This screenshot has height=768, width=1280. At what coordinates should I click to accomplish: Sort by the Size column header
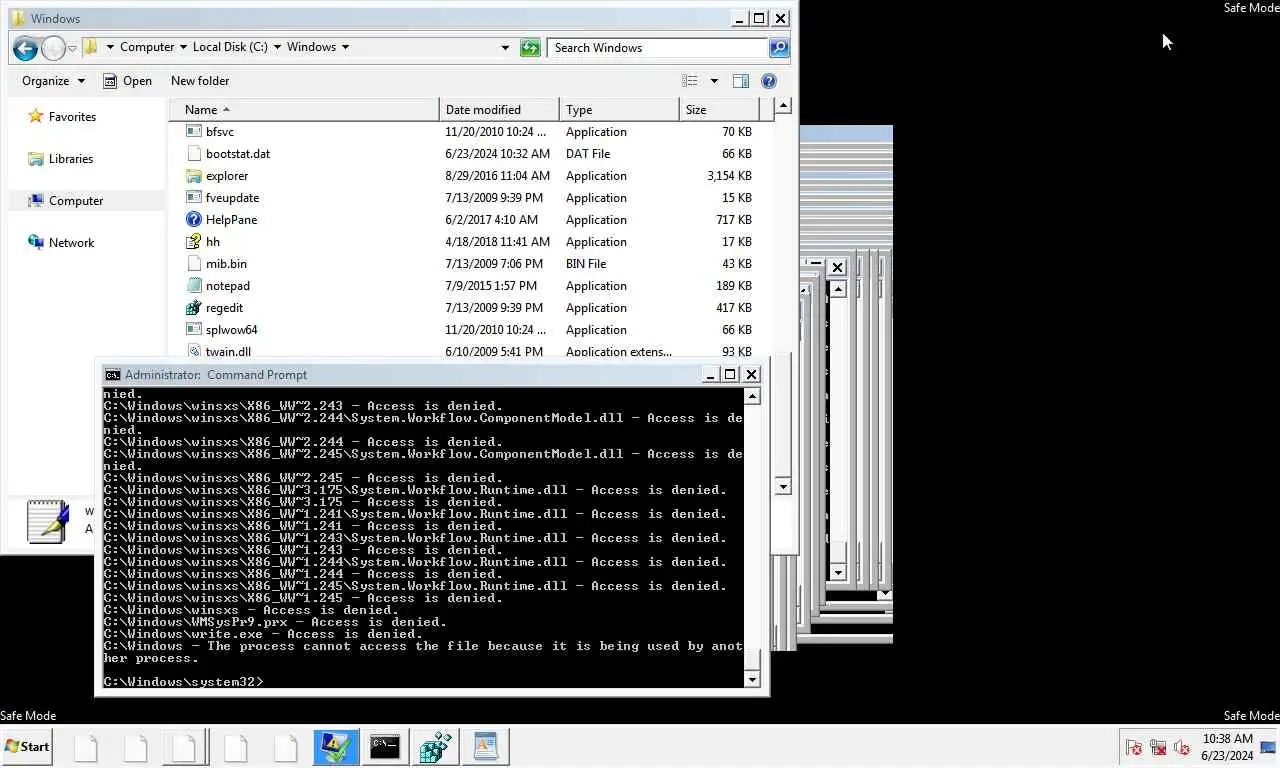click(x=718, y=109)
